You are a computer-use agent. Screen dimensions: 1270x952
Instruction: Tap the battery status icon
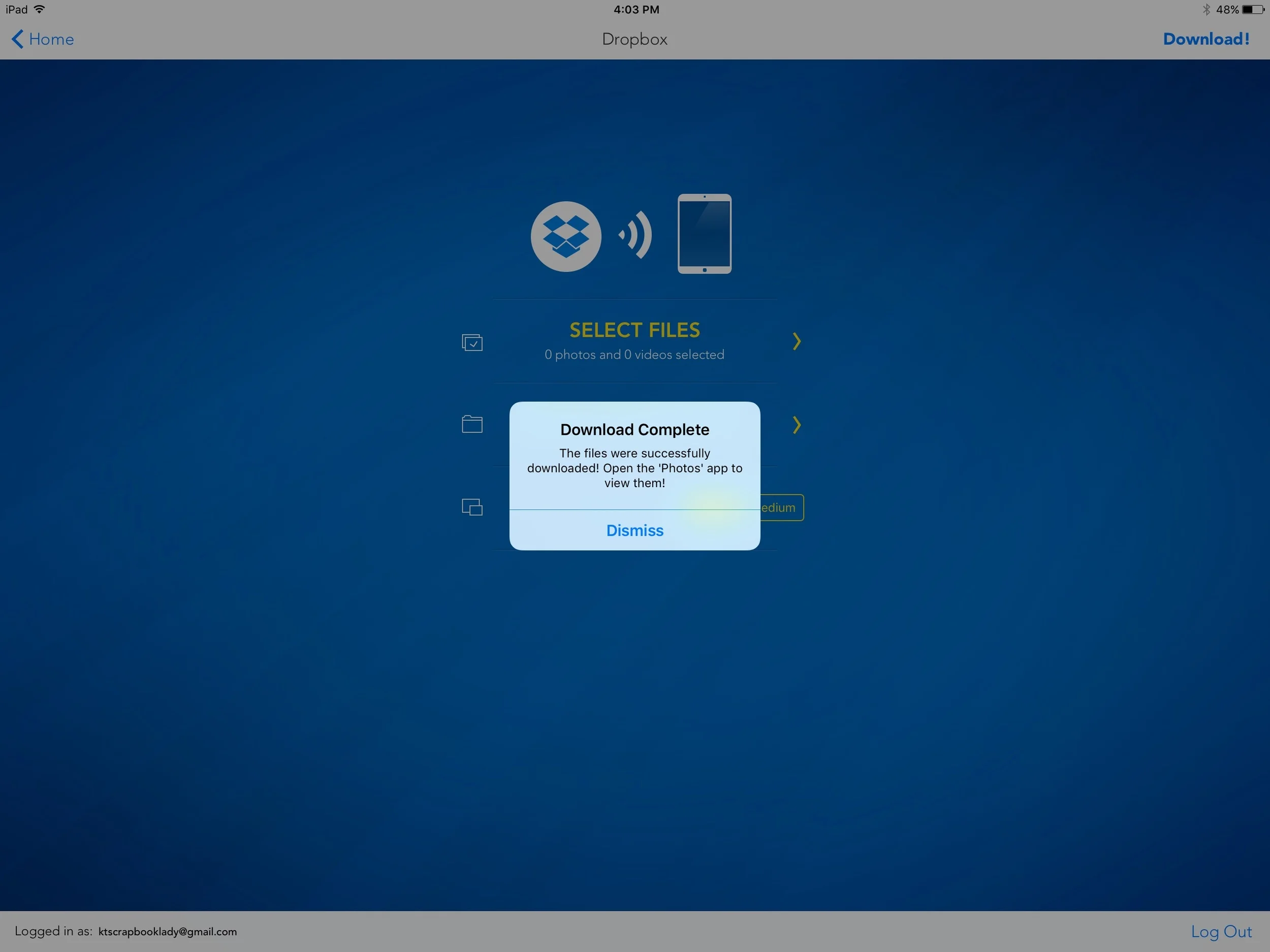tap(1253, 10)
